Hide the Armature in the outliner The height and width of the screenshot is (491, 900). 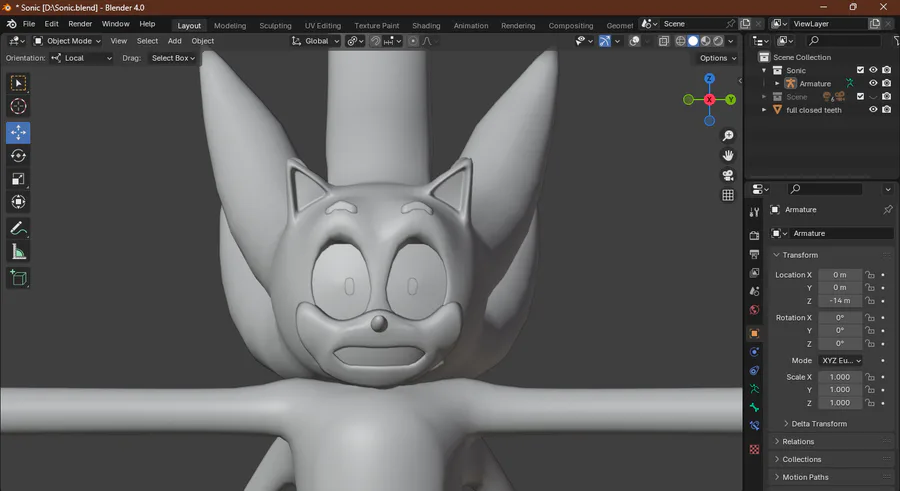tap(873, 84)
